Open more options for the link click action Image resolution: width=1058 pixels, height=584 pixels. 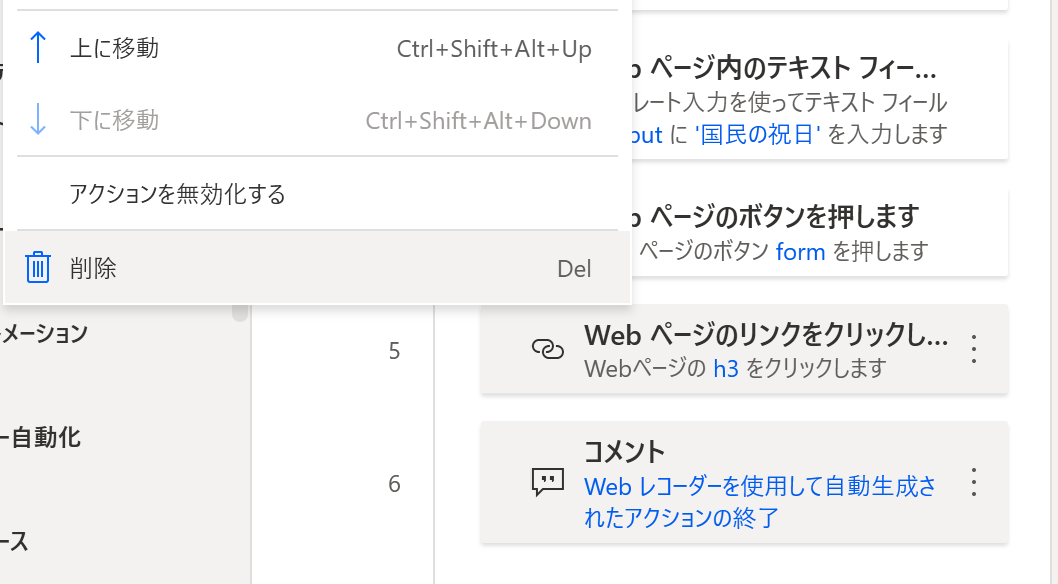click(974, 349)
